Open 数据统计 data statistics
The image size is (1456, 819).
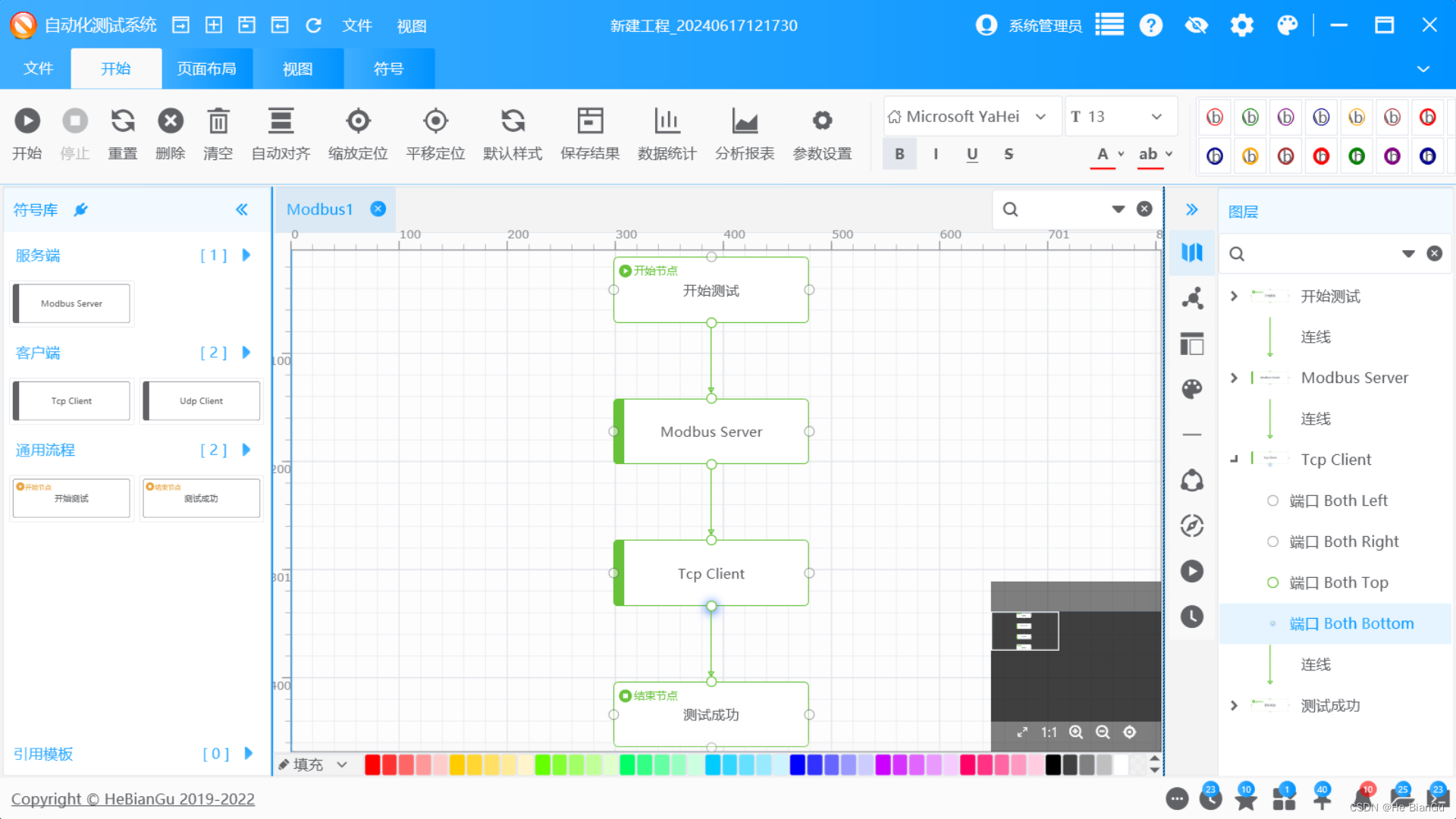coord(667,121)
